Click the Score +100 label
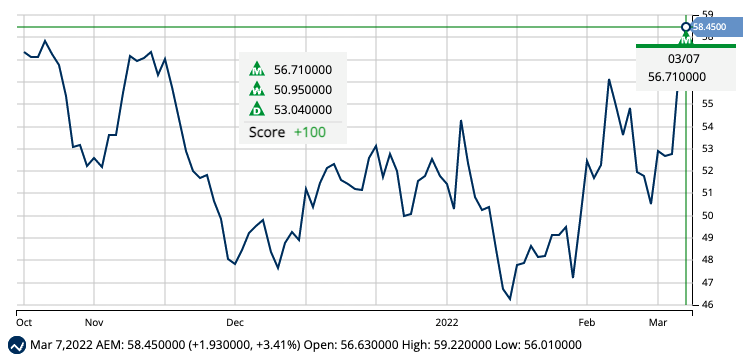 coord(287,133)
